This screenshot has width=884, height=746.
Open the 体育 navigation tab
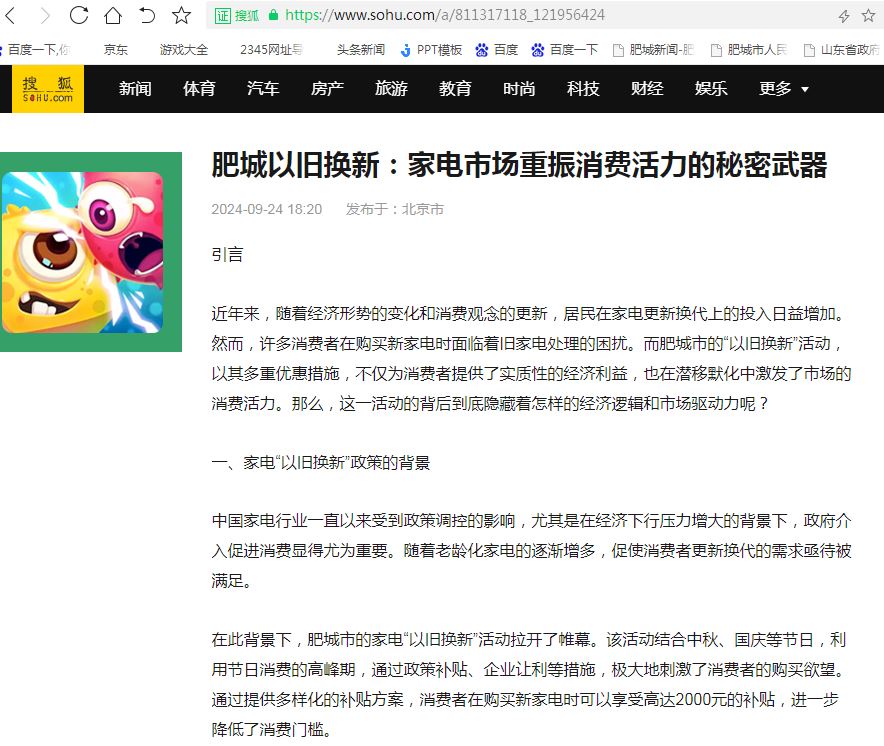(199, 89)
